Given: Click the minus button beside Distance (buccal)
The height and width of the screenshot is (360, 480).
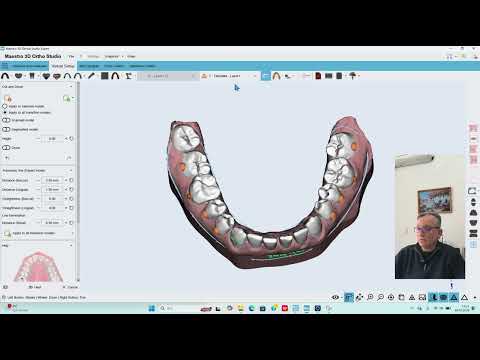Looking at the screenshot, I should (x=38, y=180).
